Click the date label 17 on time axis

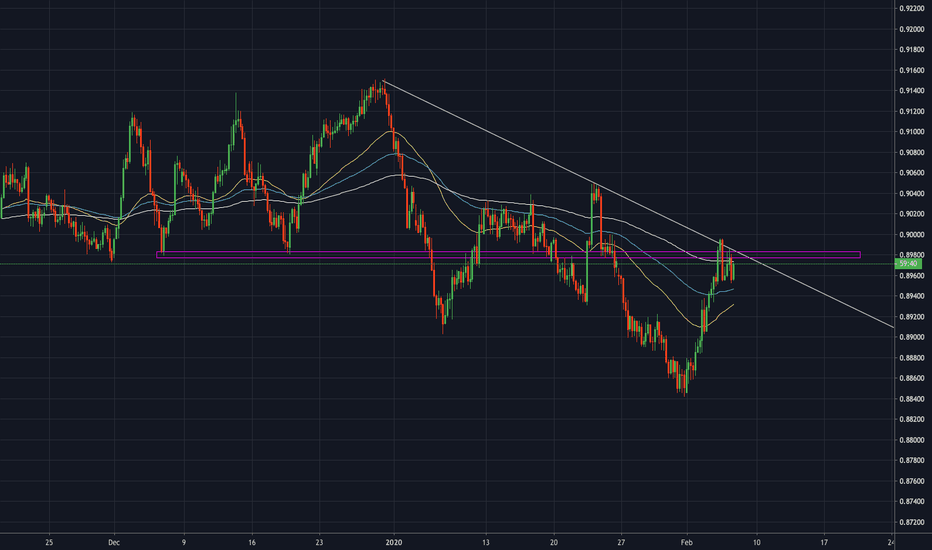(824, 542)
